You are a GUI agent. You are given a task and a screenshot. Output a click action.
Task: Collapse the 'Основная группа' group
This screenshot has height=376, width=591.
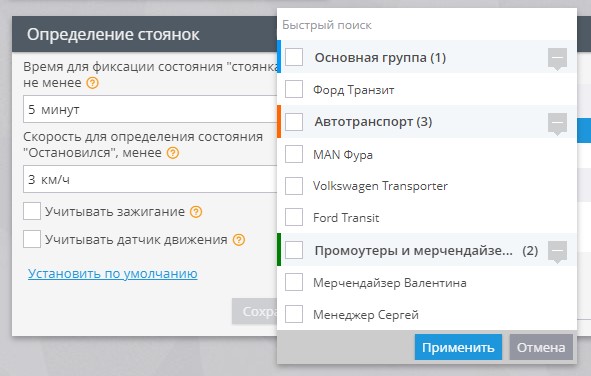[557, 58]
